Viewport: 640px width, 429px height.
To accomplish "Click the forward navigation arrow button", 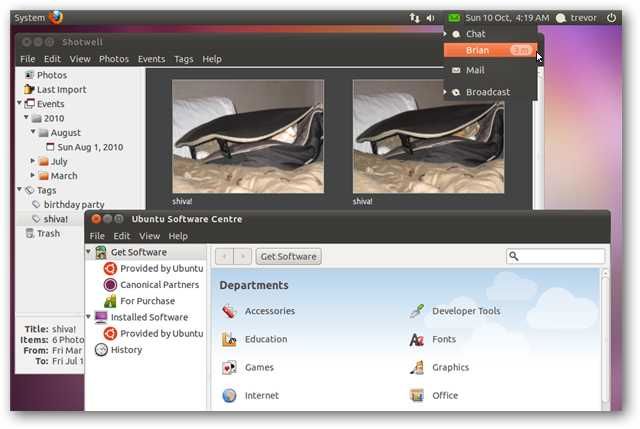I will coord(242,256).
